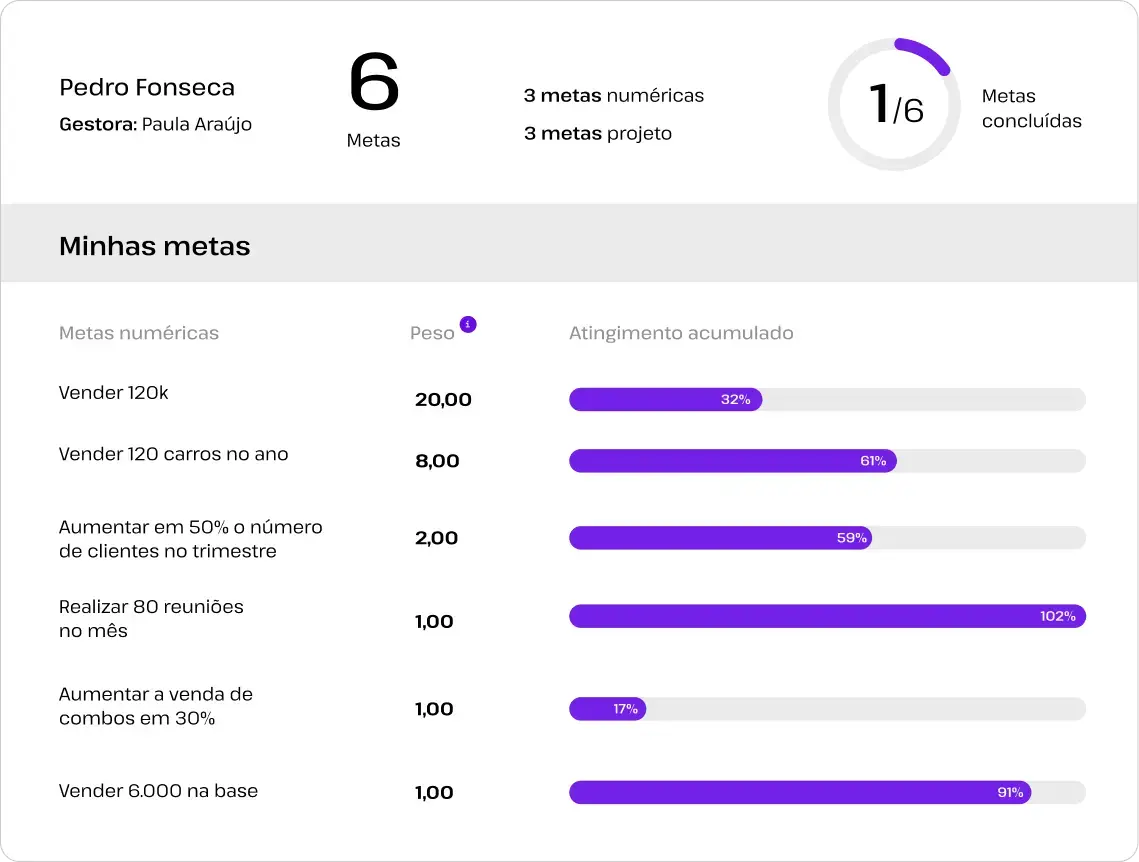Viewport: 1139px width, 862px height.
Task: Select the Aumentar a venda de combos goal
Action: coord(155,706)
